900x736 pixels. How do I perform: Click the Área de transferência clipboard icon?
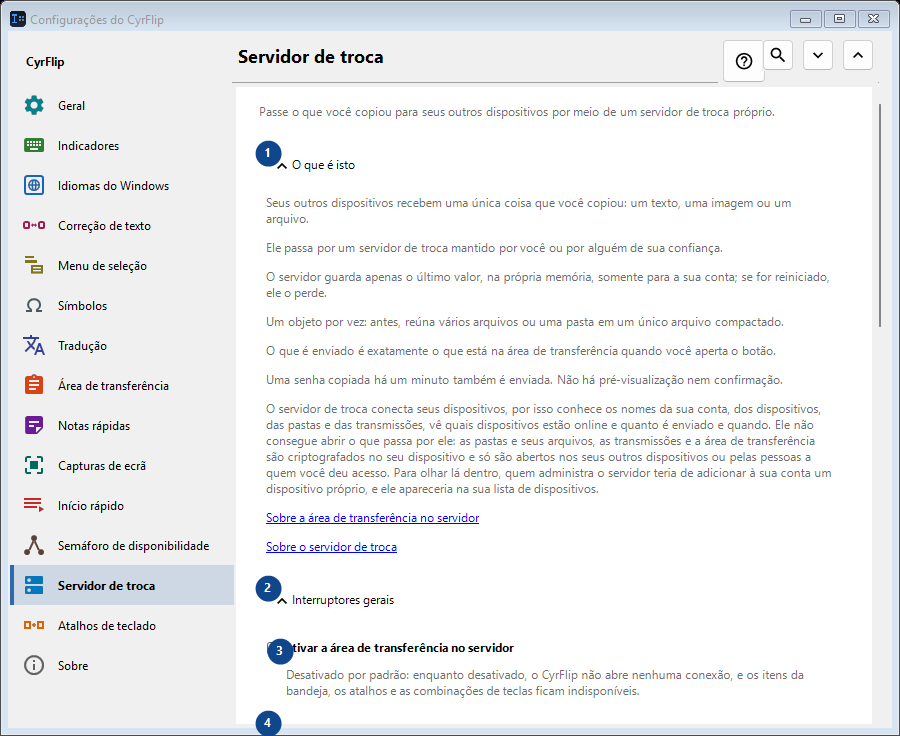pos(34,385)
